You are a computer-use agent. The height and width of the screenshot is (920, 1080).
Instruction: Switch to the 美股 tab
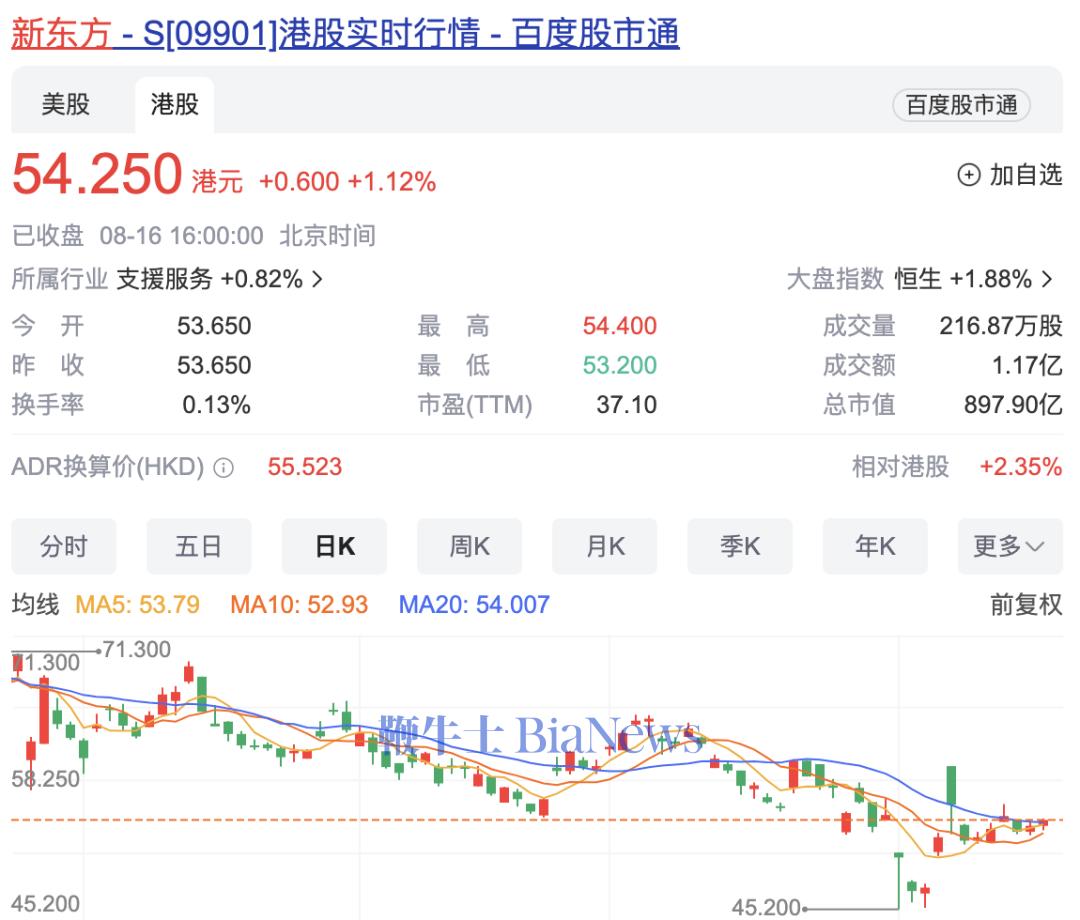65,105
